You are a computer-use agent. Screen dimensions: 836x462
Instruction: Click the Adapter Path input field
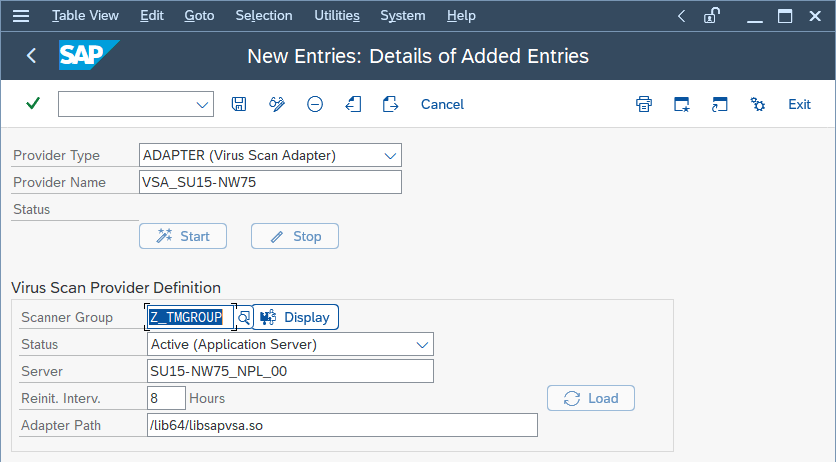[342, 425]
